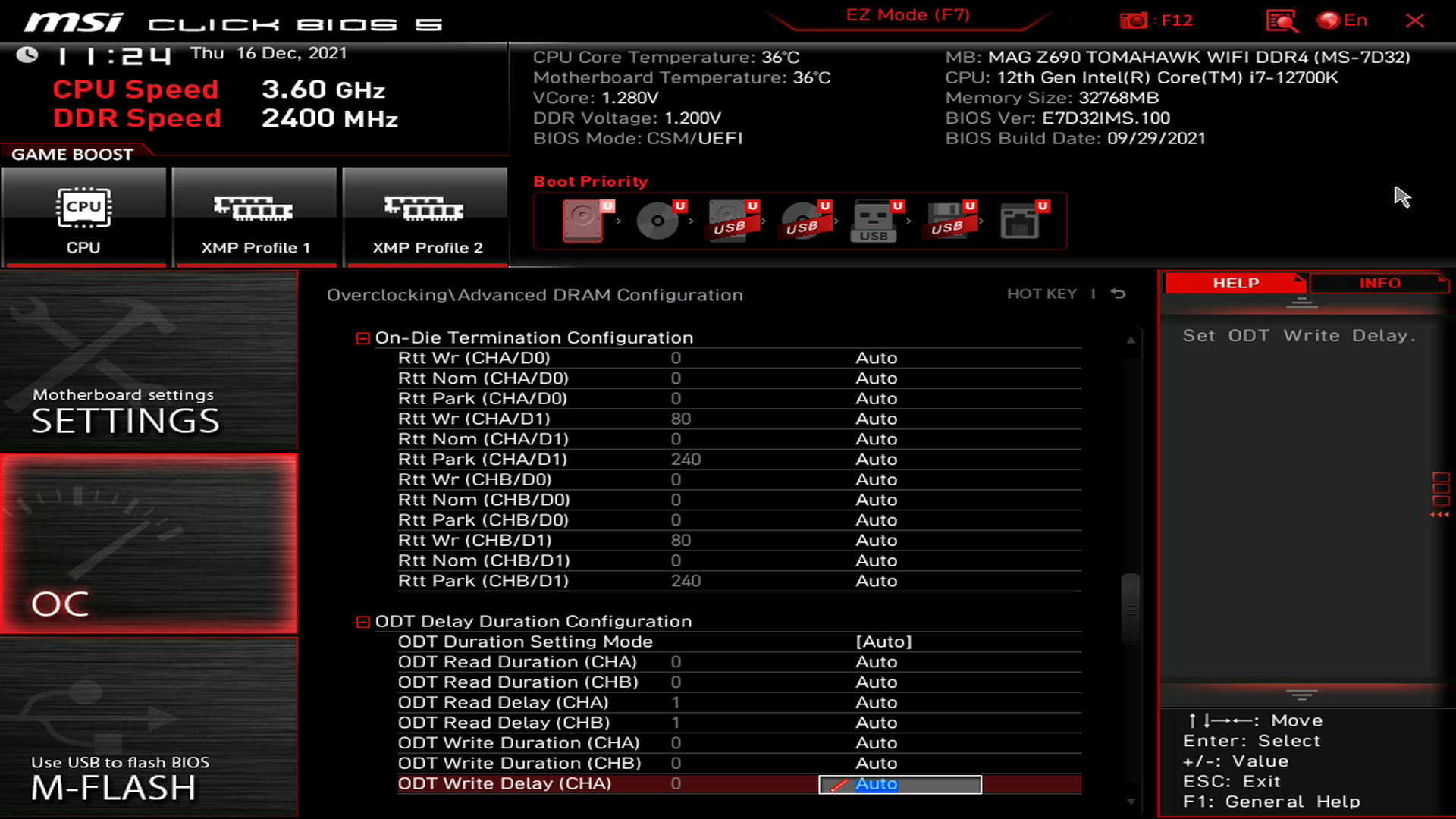Click the clock icon beside the time

(x=27, y=55)
